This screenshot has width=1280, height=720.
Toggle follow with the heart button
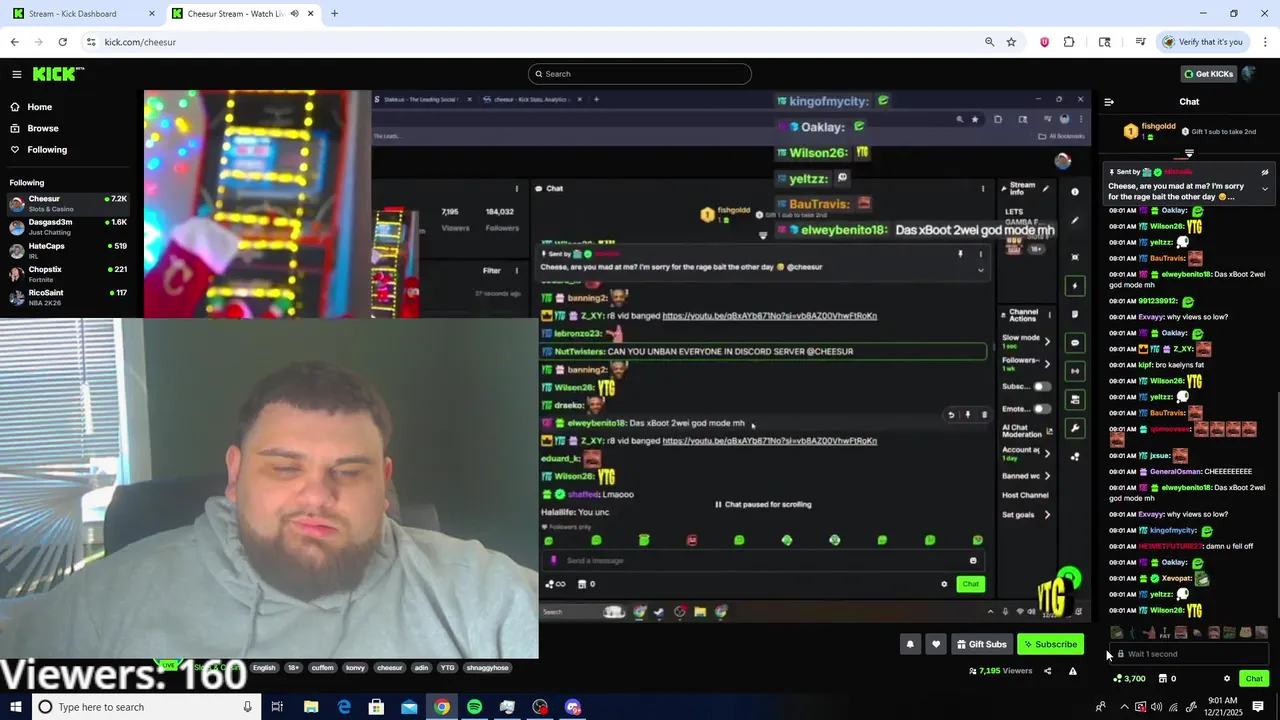pyautogui.click(x=936, y=644)
